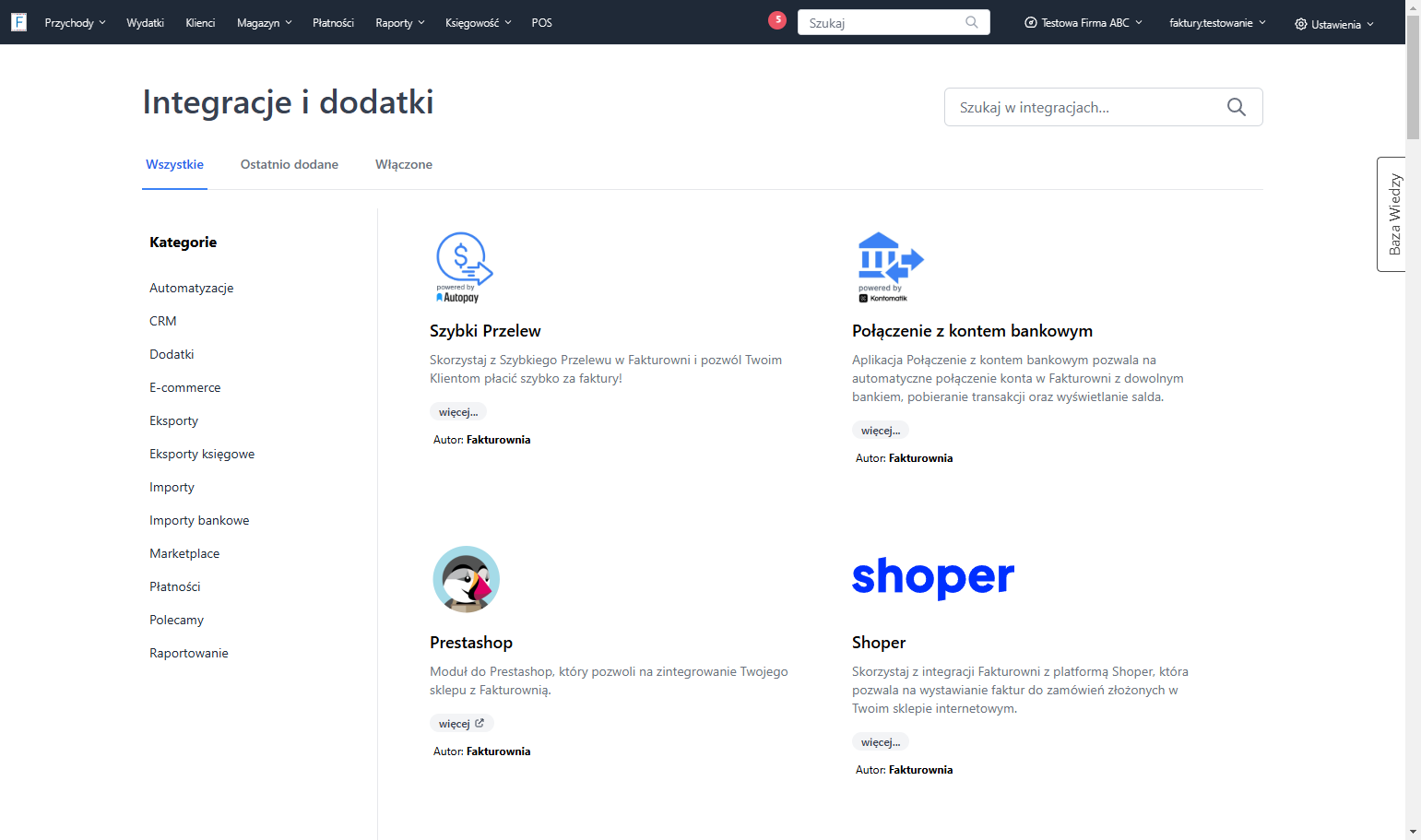Click więcej under Shoper
The height and width of the screenshot is (840, 1421).
pyautogui.click(x=881, y=742)
